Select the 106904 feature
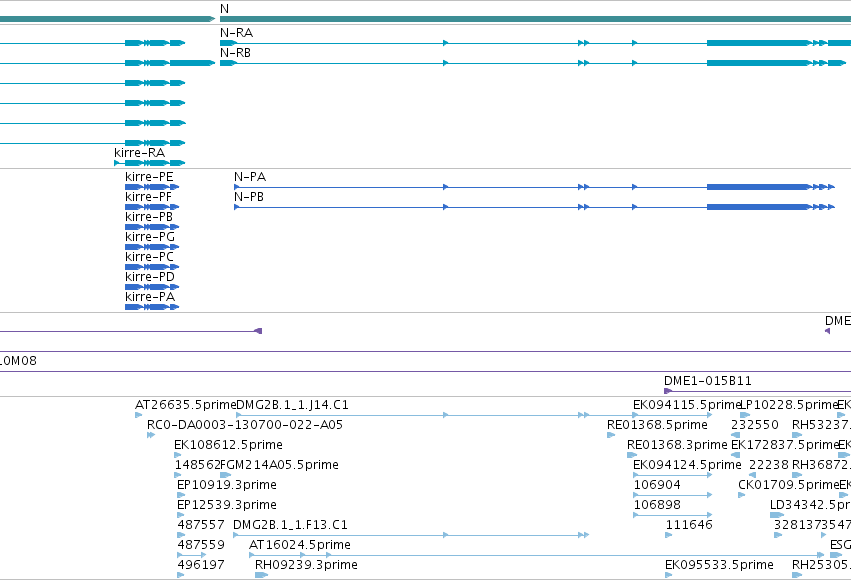 tap(673, 495)
